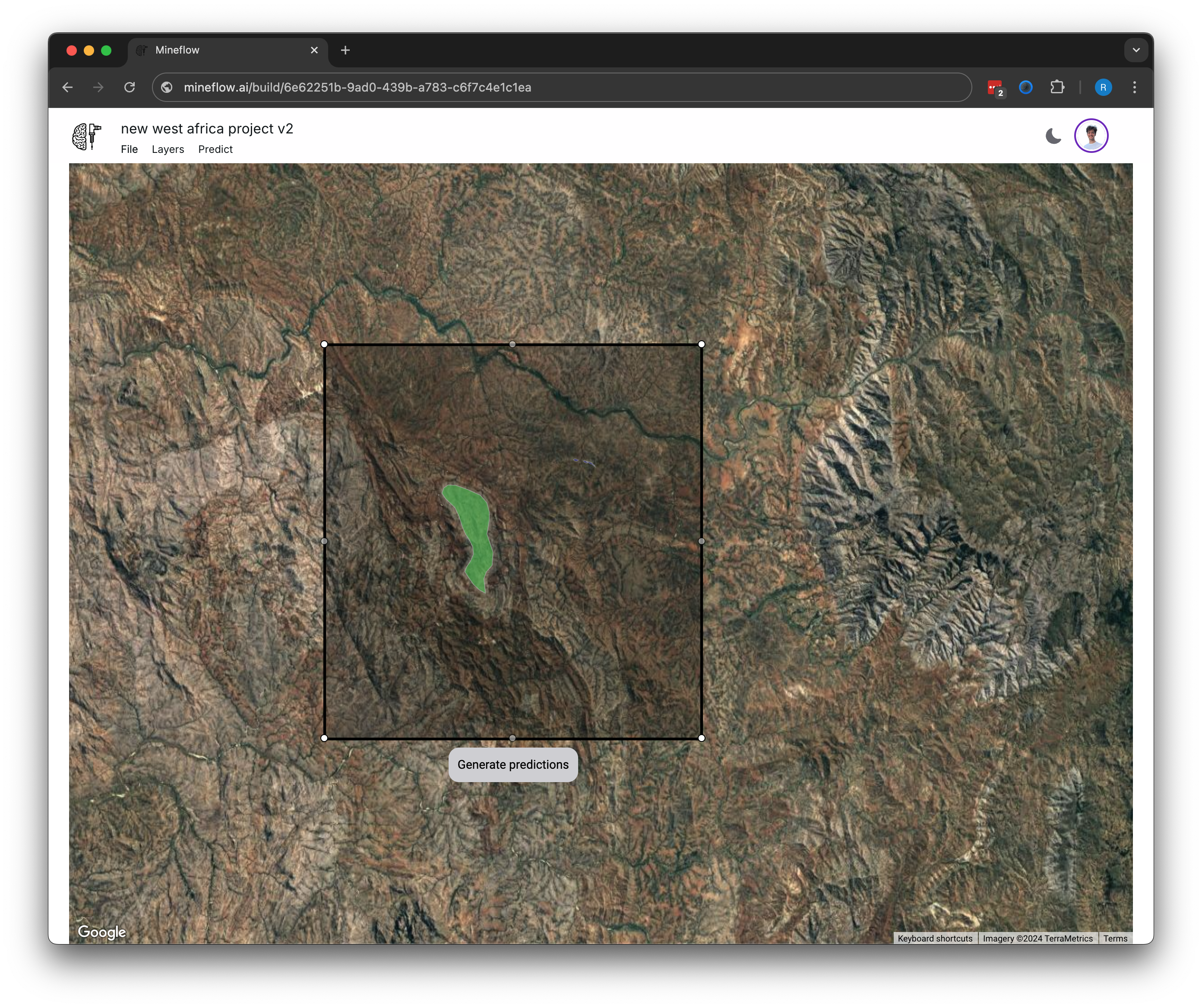Click the bottom edge midpoint handle of selection box
Image resolution: width=1202 pixels, height=1008 pixels.
[x=513, y=739]
